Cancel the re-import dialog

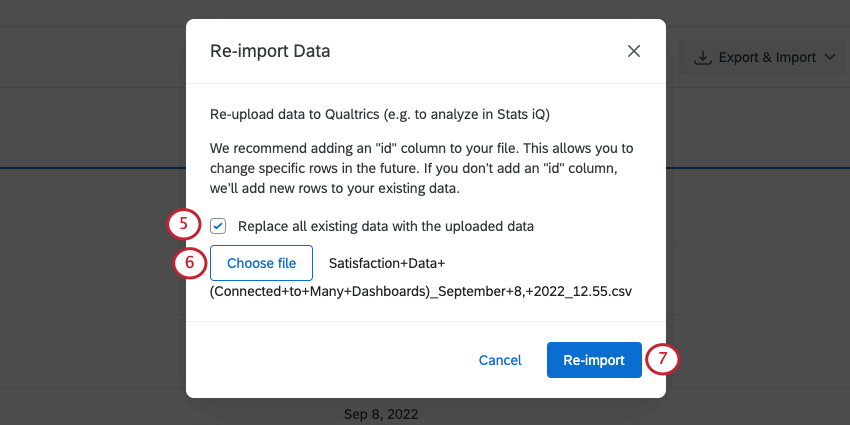(x=500, y=360)
